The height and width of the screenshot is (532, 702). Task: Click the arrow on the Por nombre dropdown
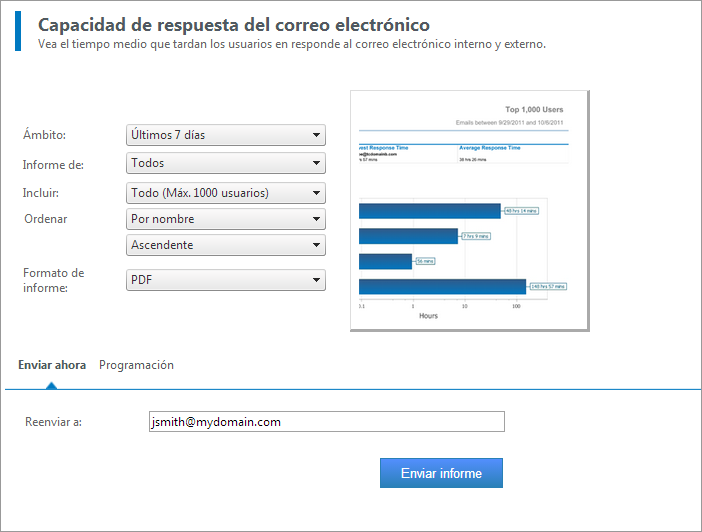pyautogui.click(x=316, y=219)
